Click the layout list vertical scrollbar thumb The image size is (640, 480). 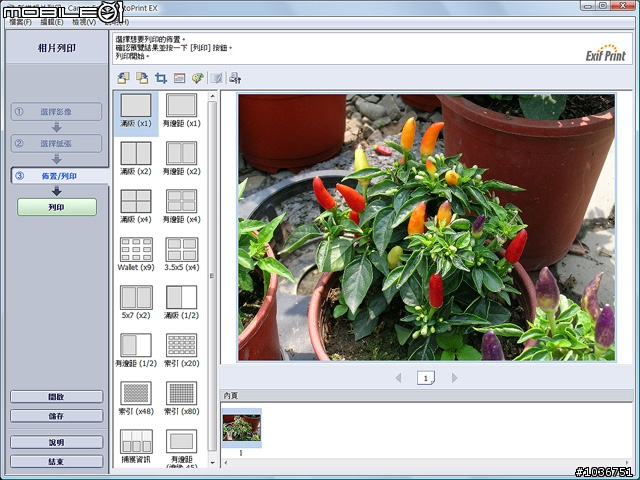tap(212, 276)
